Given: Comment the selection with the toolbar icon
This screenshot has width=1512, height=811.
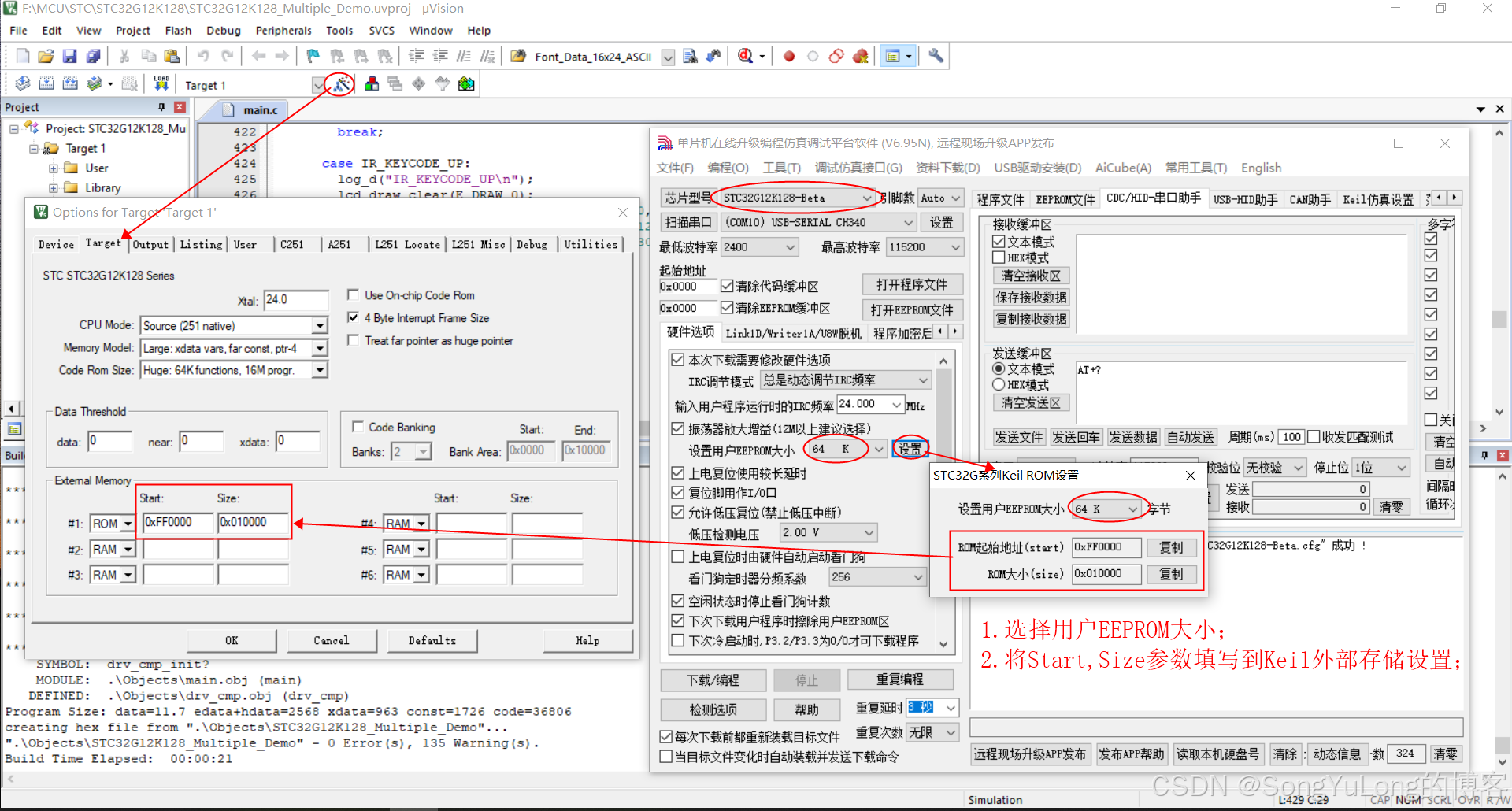Looking at the screenshot, I should (x=464, y=56).
